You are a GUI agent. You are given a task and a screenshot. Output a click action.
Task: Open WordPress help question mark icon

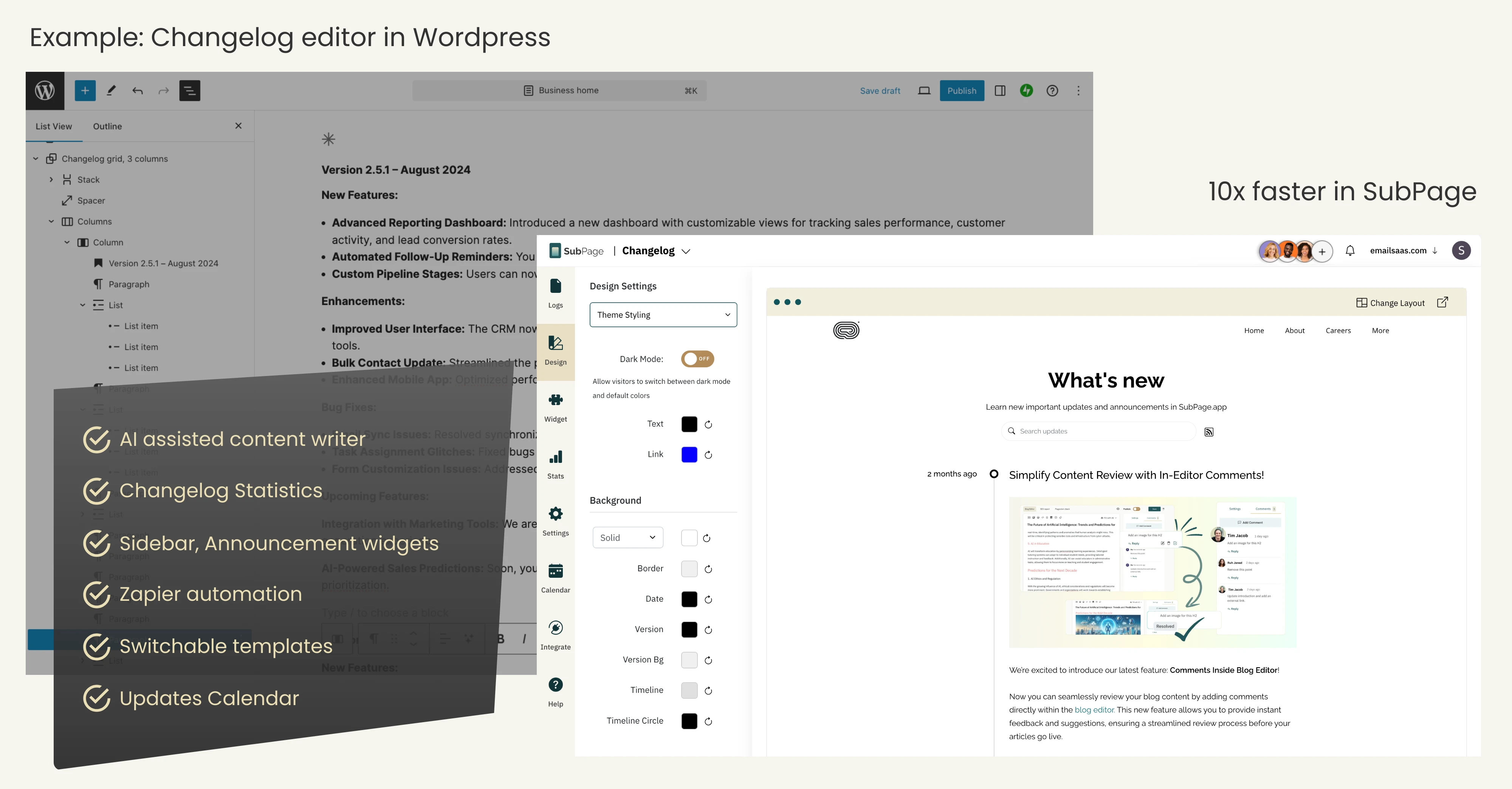(1052, 90)
